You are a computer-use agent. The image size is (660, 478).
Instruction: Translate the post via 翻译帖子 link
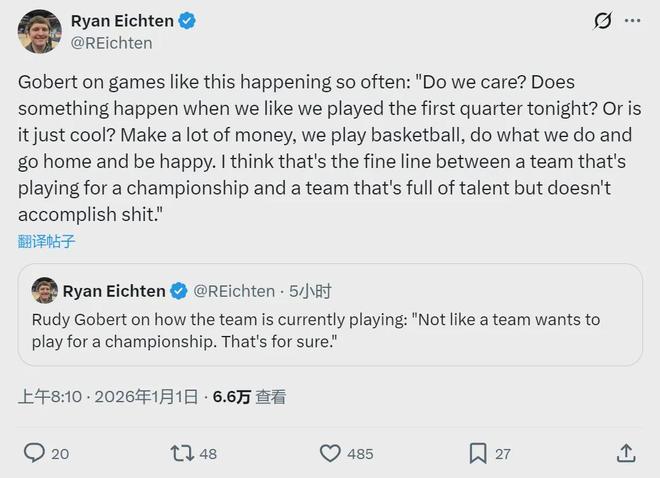pos(47,241)
